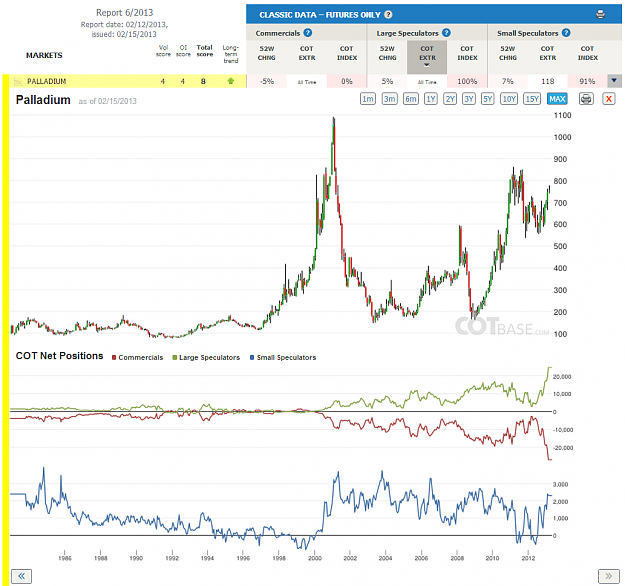Open the Commercials help question mark
This screenshot has width=625, height=586.
(x=307, y=33)
